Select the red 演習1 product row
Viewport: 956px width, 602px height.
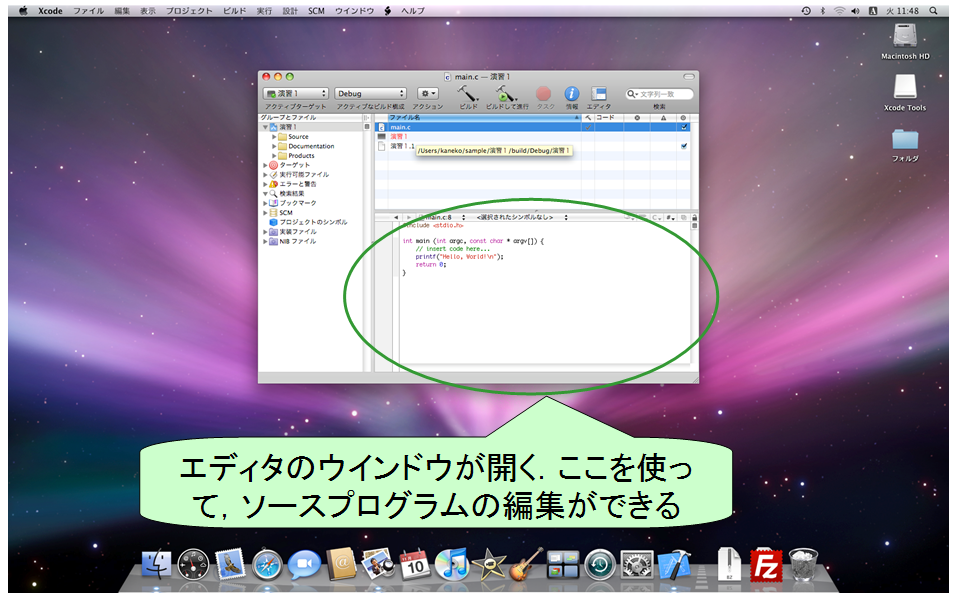click(533, 137)
